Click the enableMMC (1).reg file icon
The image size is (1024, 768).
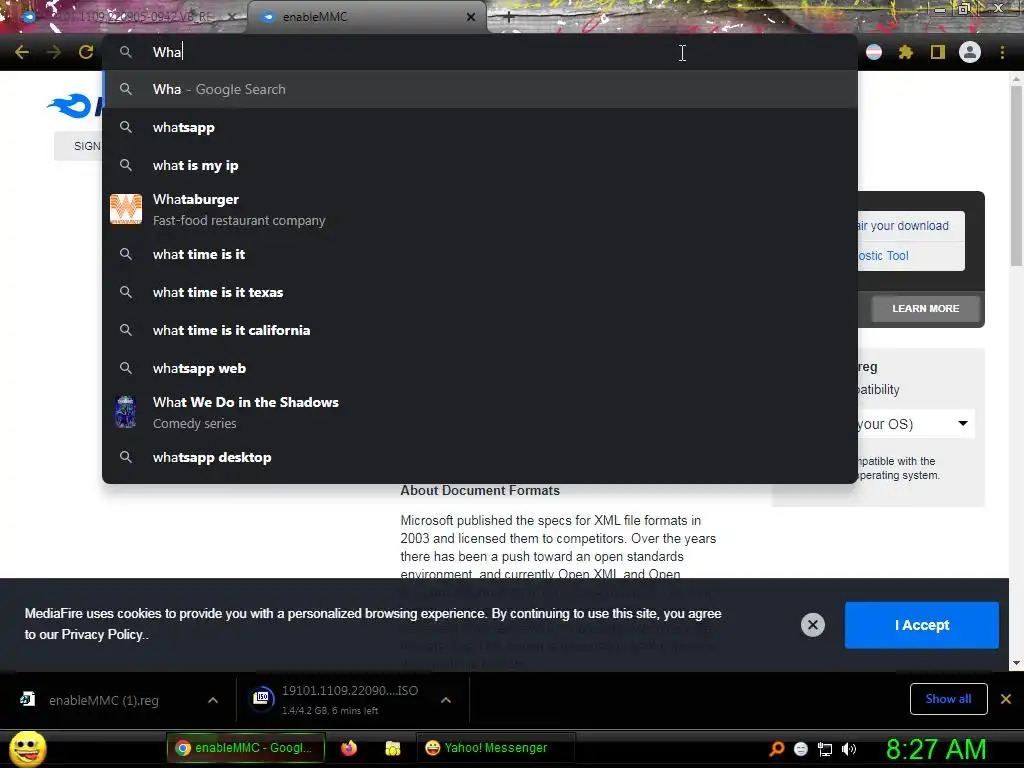pyautogui.click(x=27, y=699)
